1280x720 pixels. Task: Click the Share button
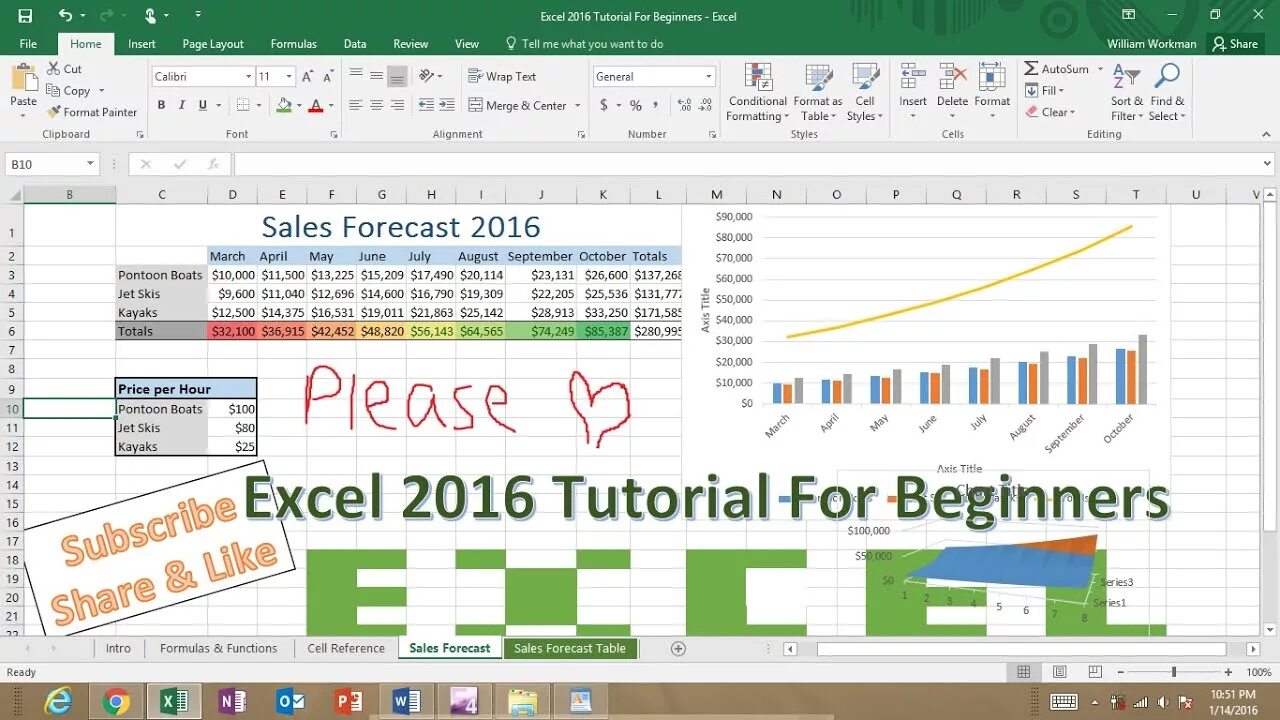point(1234,44)
